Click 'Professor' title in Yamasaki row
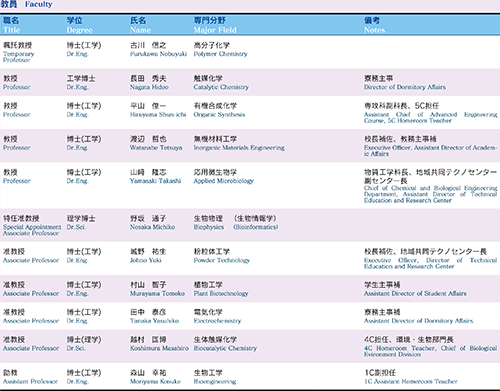This screenshot has height=391, width=500. pyautogui.click(x=17, y=181)
